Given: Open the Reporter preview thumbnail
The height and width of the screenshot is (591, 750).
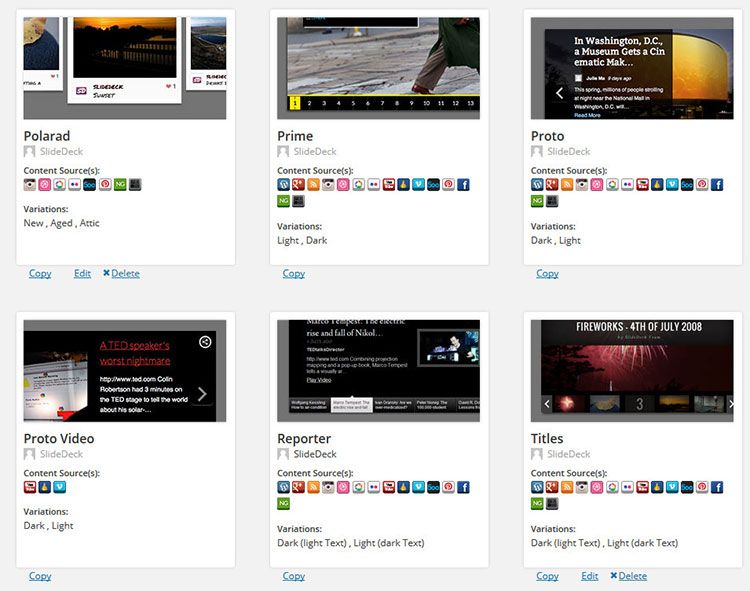Looking at the screenshot, I should pos(378,371).
